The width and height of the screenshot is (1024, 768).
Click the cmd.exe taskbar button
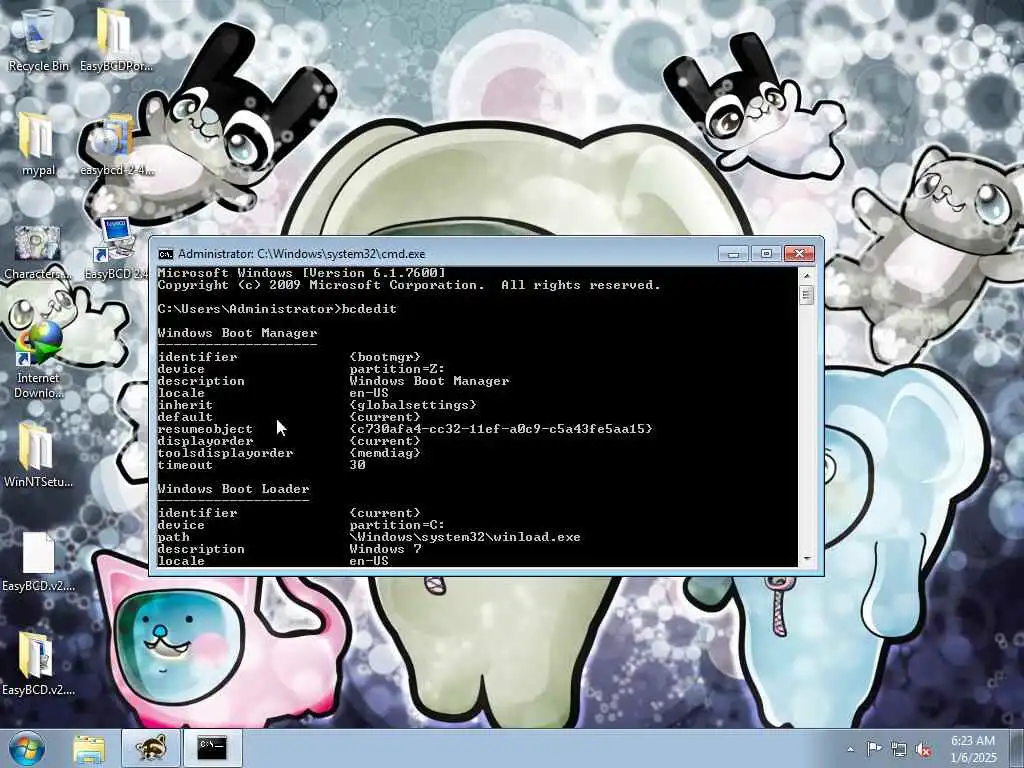pos(212,748)
